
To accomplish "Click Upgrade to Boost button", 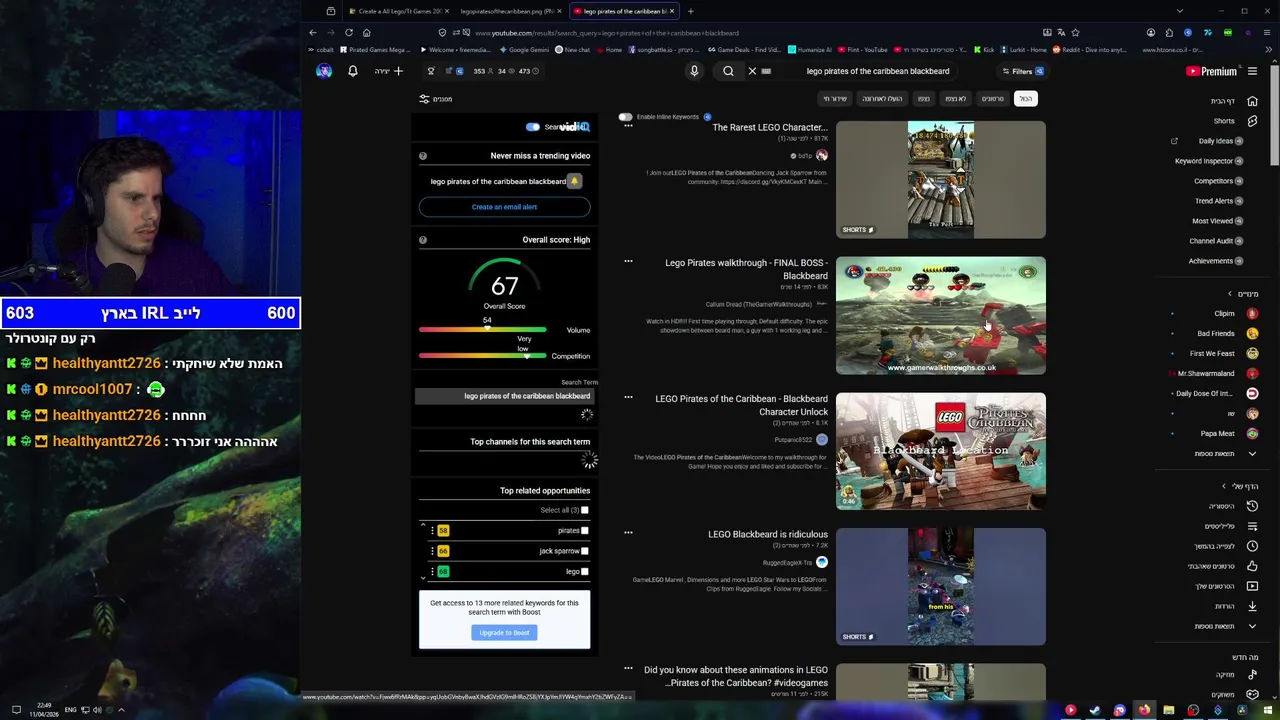I will (504, 632).
